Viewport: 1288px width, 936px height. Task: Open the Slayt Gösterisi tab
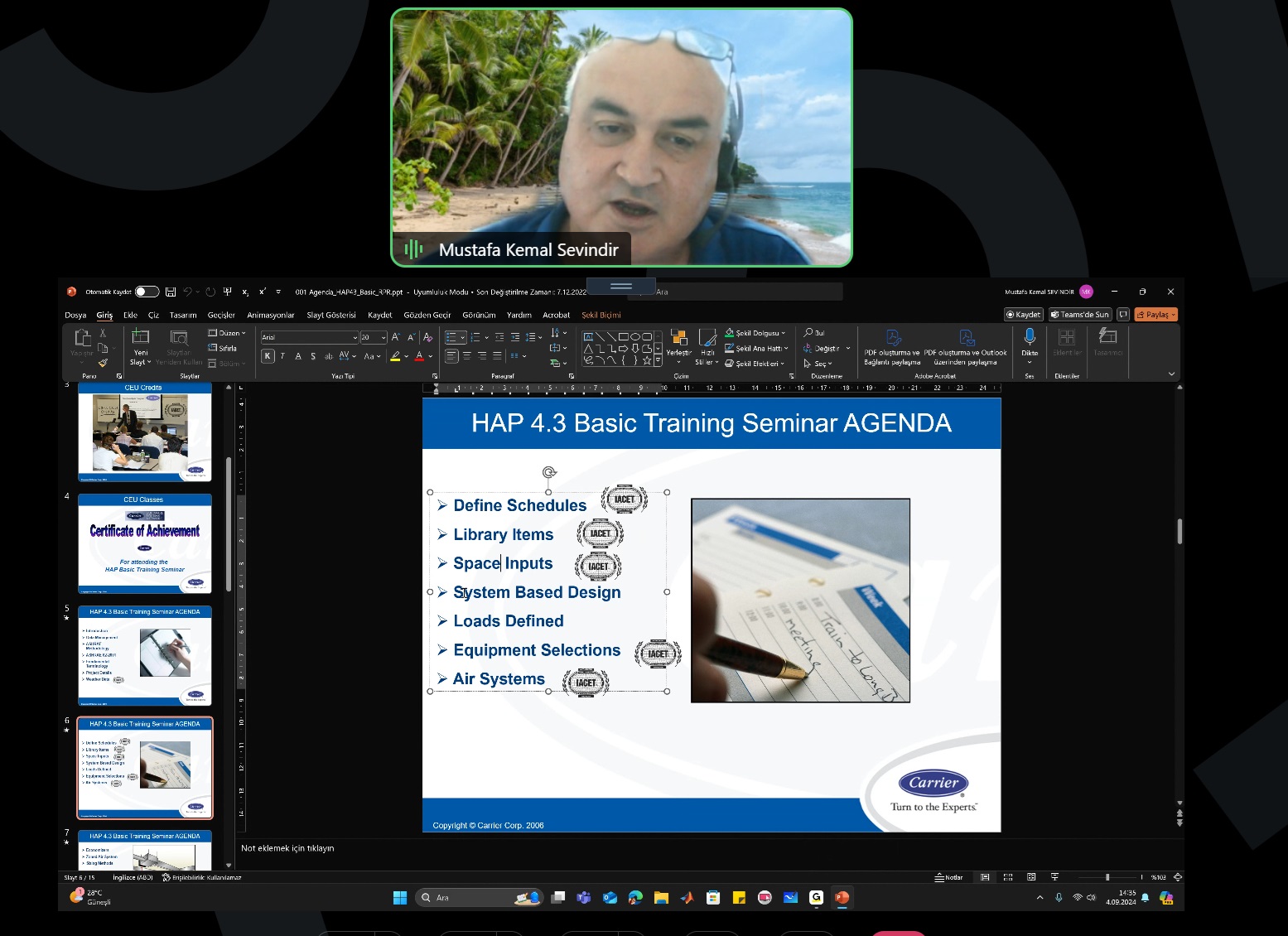click(x=330, y=315)
